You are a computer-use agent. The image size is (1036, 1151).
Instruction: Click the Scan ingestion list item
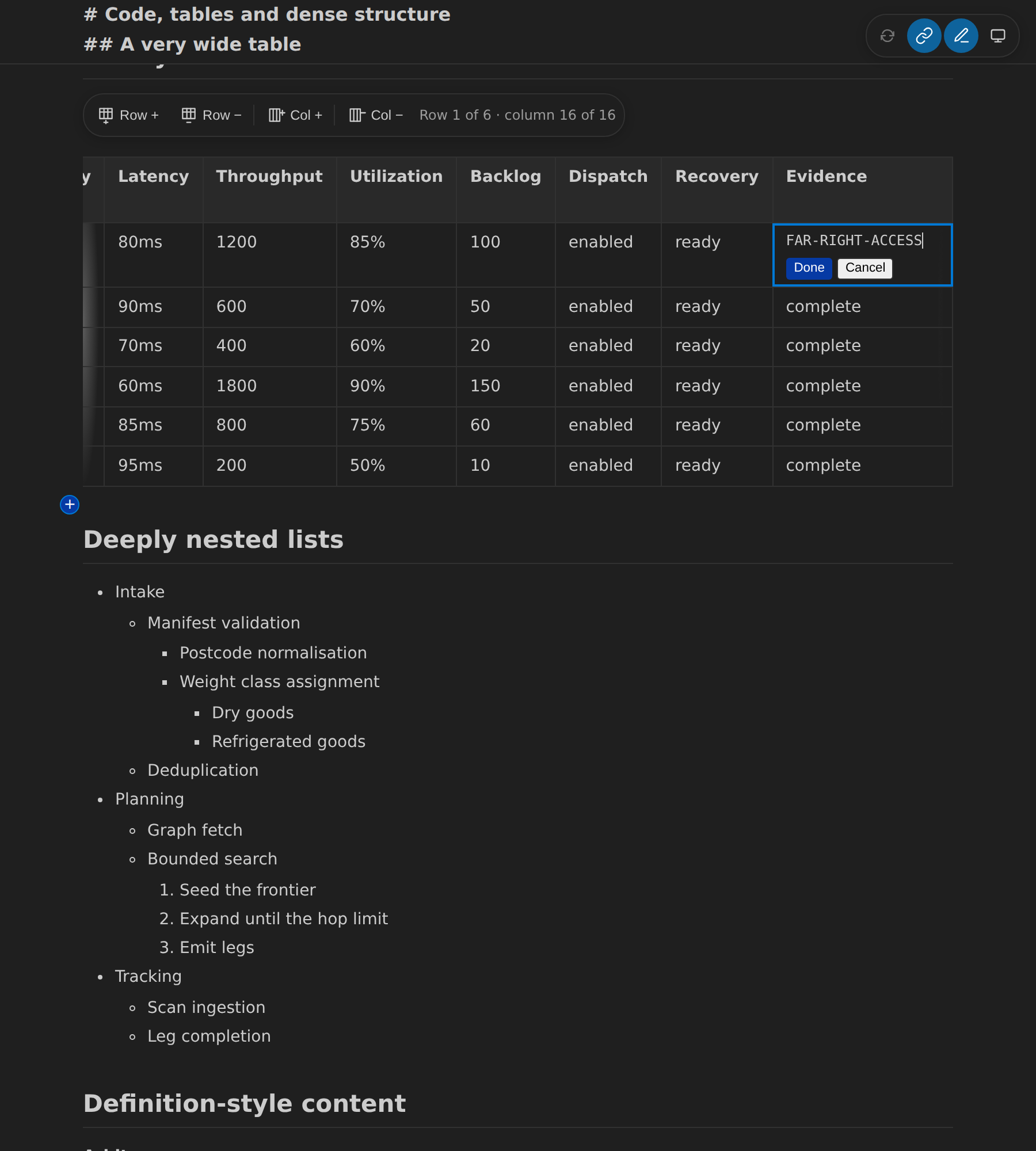[x=207, y=1007]
